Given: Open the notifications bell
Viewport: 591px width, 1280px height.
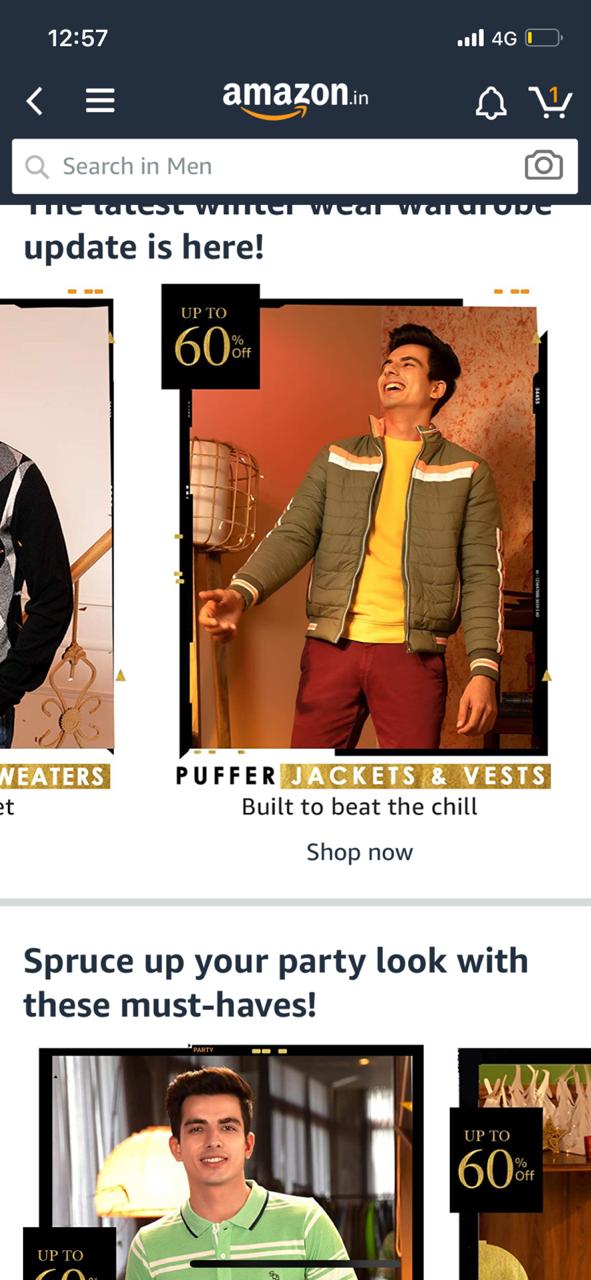Looking at the screenshot, I should (490, 102).
